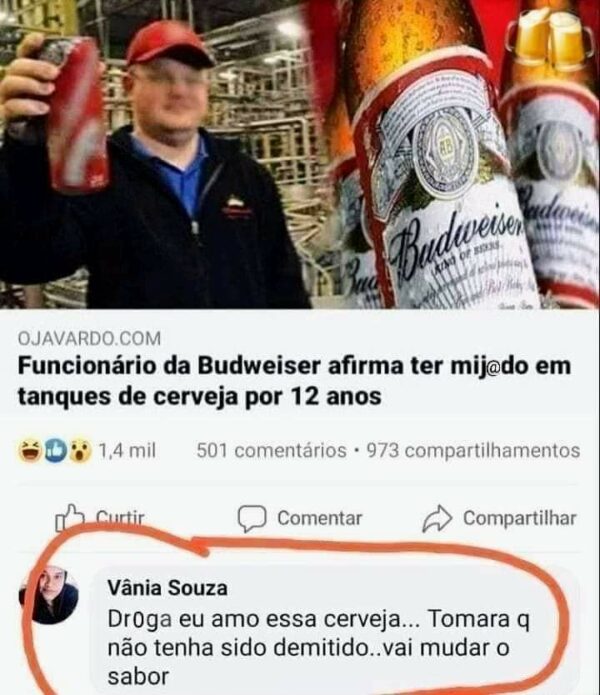
Task: Tap the Curtir thumbs-up outline icon
Action: pyautogui.click(x=70, y=517)
